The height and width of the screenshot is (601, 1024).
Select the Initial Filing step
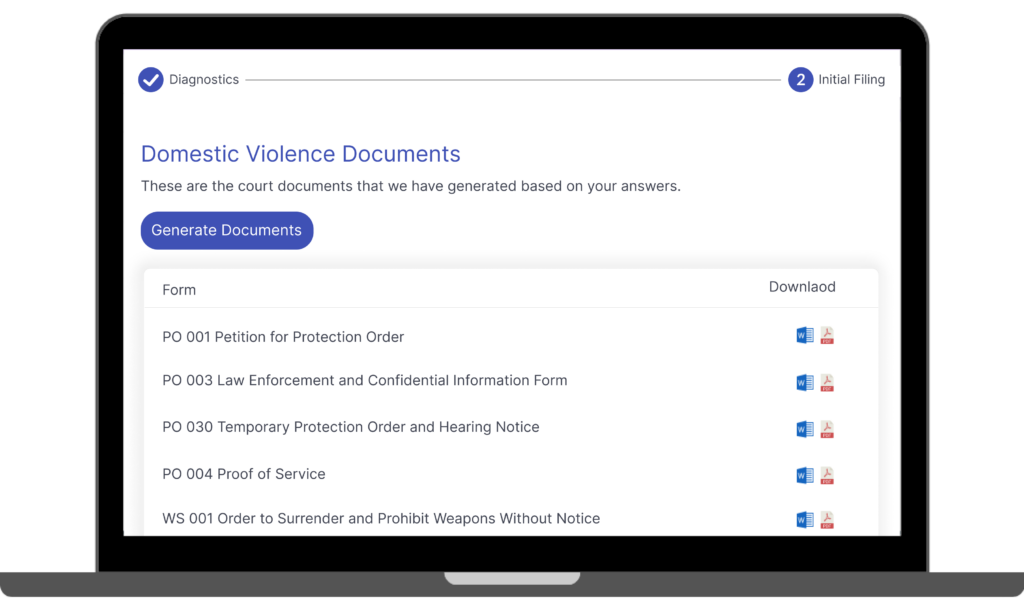point(851,79)
